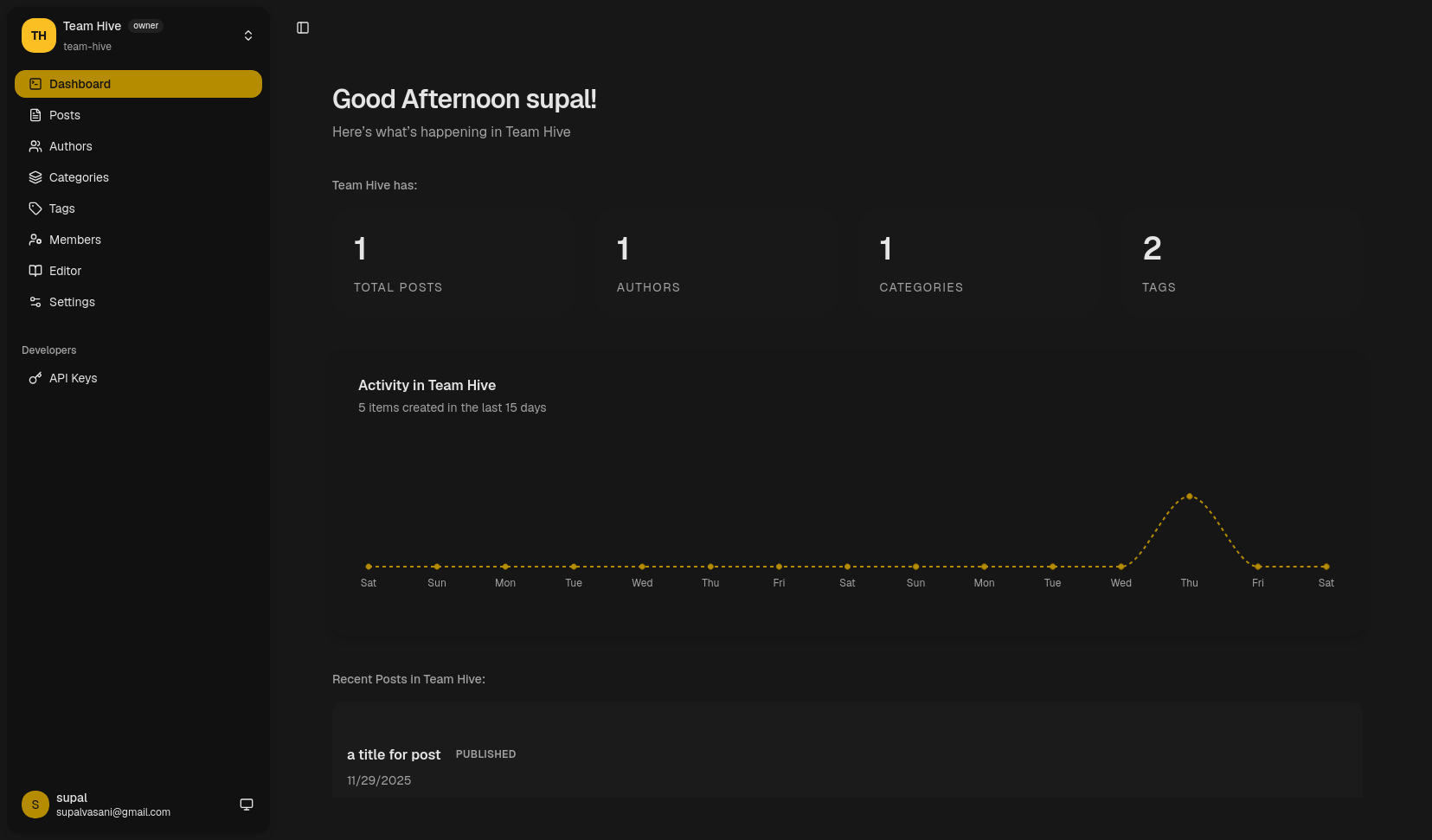Select the Tags label icon
1432x840 pixels.
point(35,208)
